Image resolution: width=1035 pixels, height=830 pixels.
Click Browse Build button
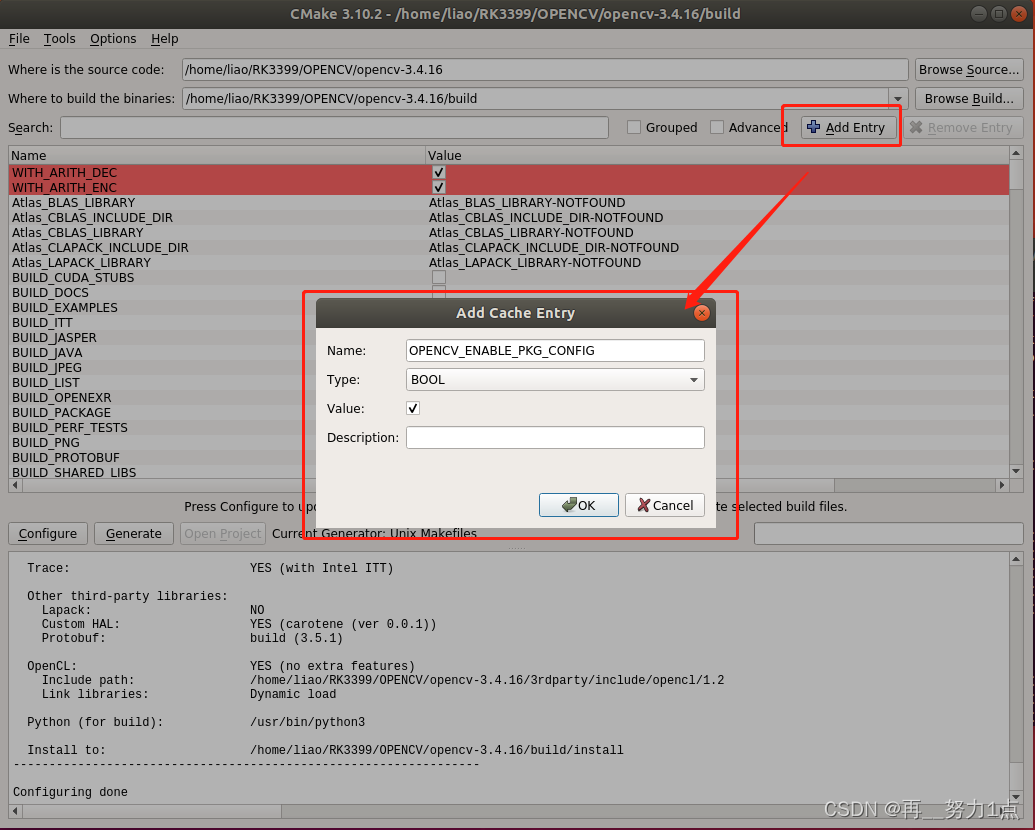coord(968,98)
